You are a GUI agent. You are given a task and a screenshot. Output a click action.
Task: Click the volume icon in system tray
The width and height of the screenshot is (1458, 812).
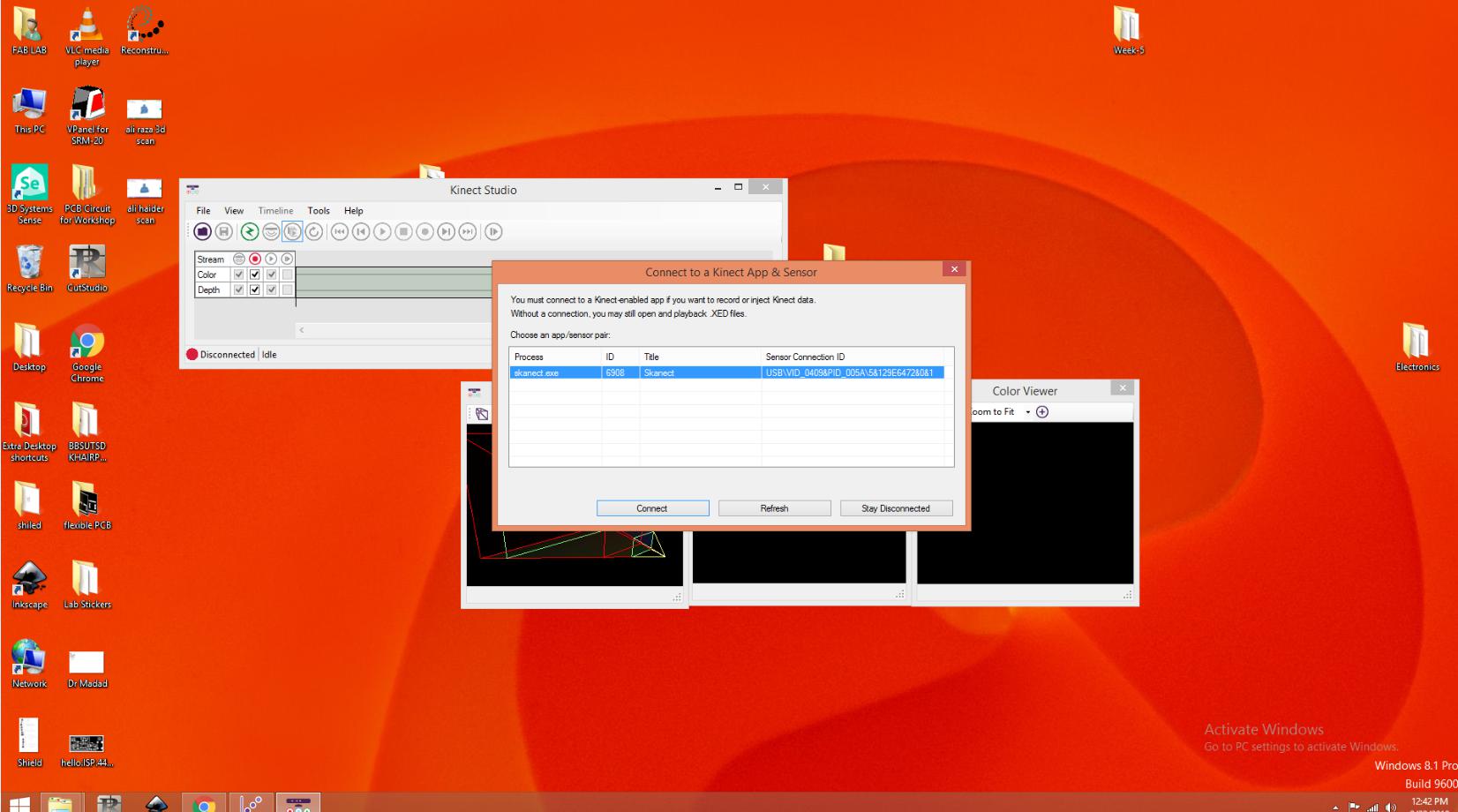click(1392, 806)
